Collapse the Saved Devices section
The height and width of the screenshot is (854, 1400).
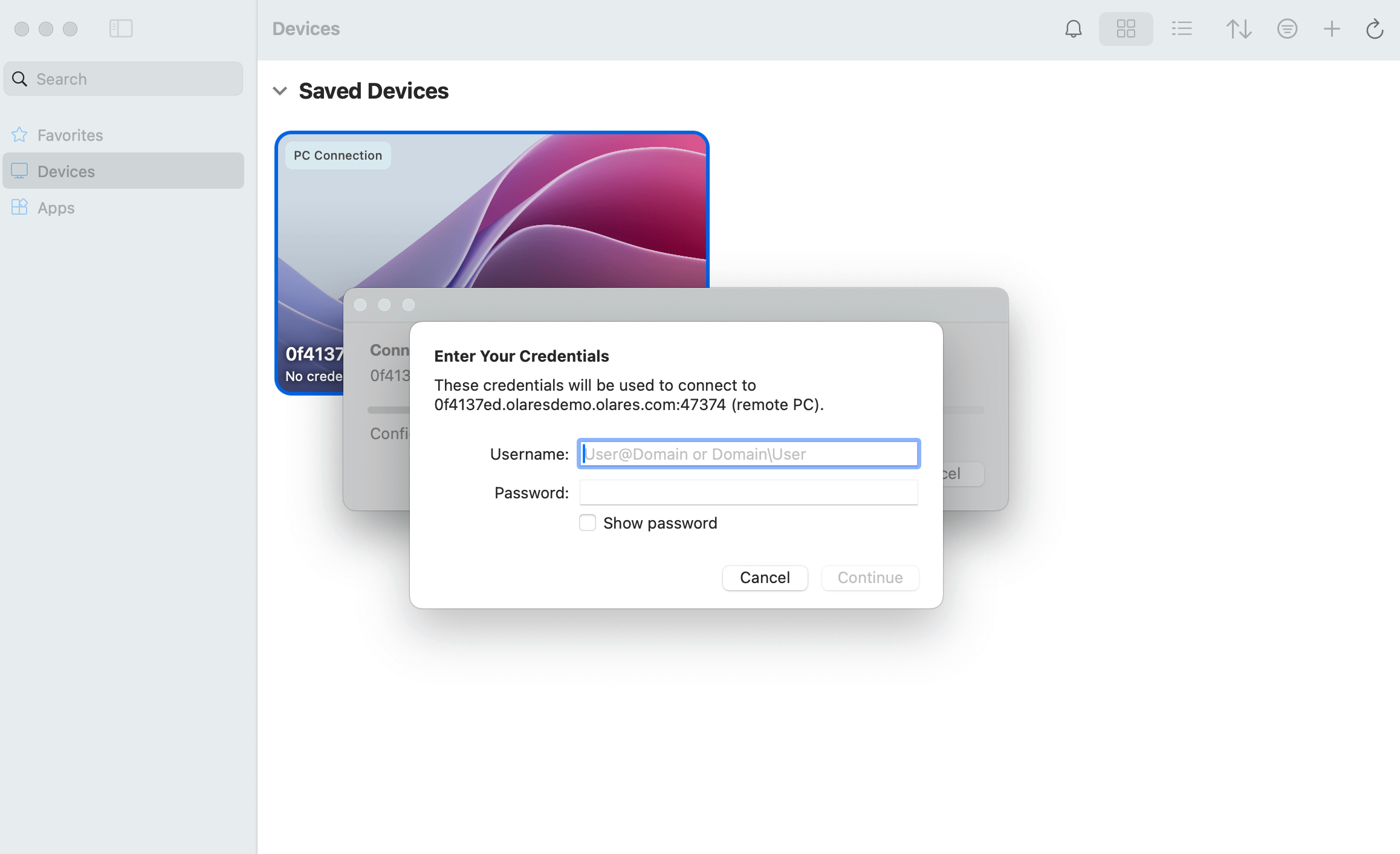pos(280,91)
